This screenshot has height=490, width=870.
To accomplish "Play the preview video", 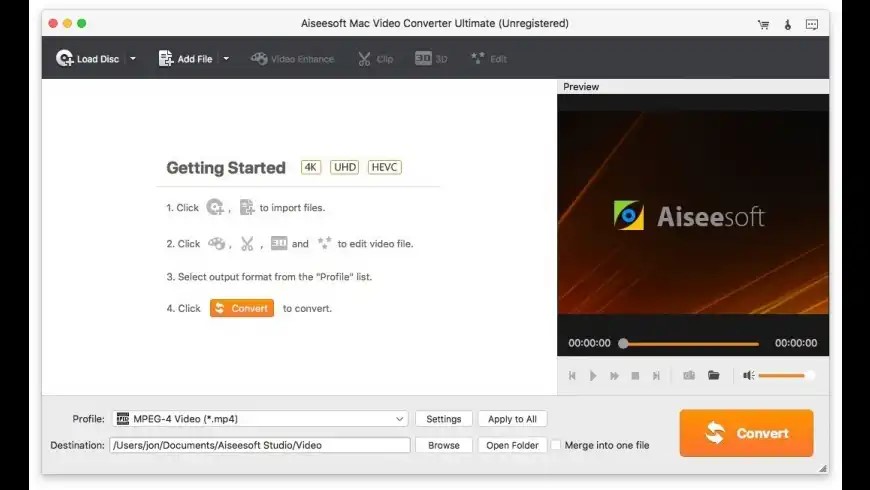I will tap(593, 376).
